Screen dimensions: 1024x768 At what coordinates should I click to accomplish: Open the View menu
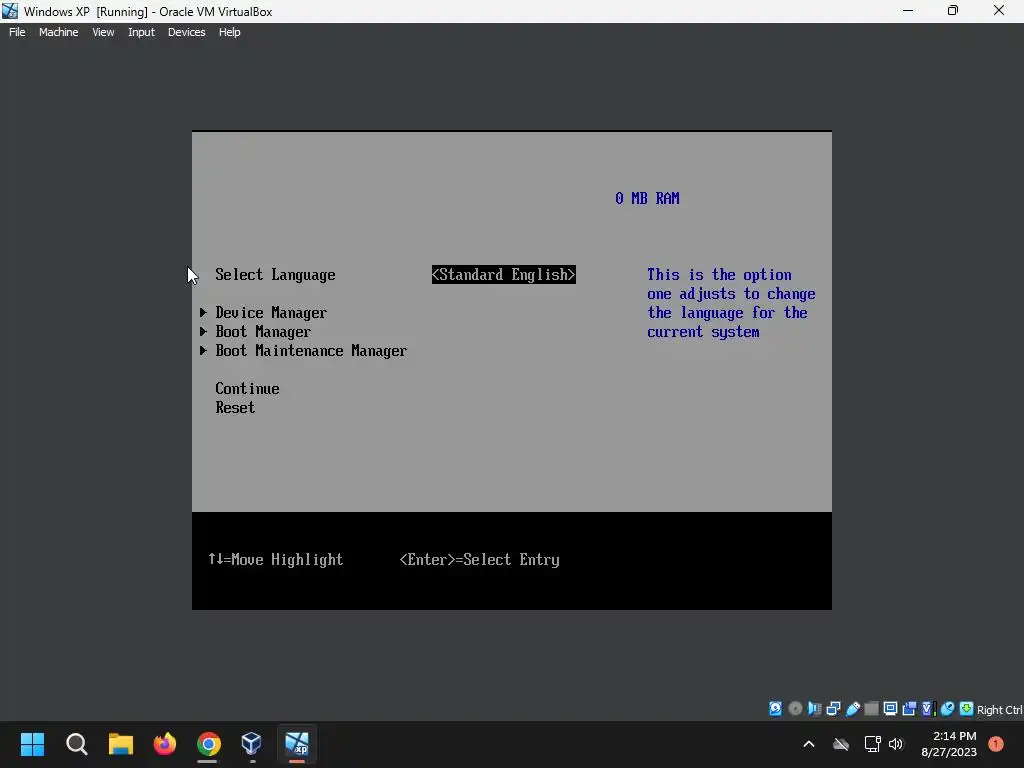pyautogui.click(x=103, y=32)
